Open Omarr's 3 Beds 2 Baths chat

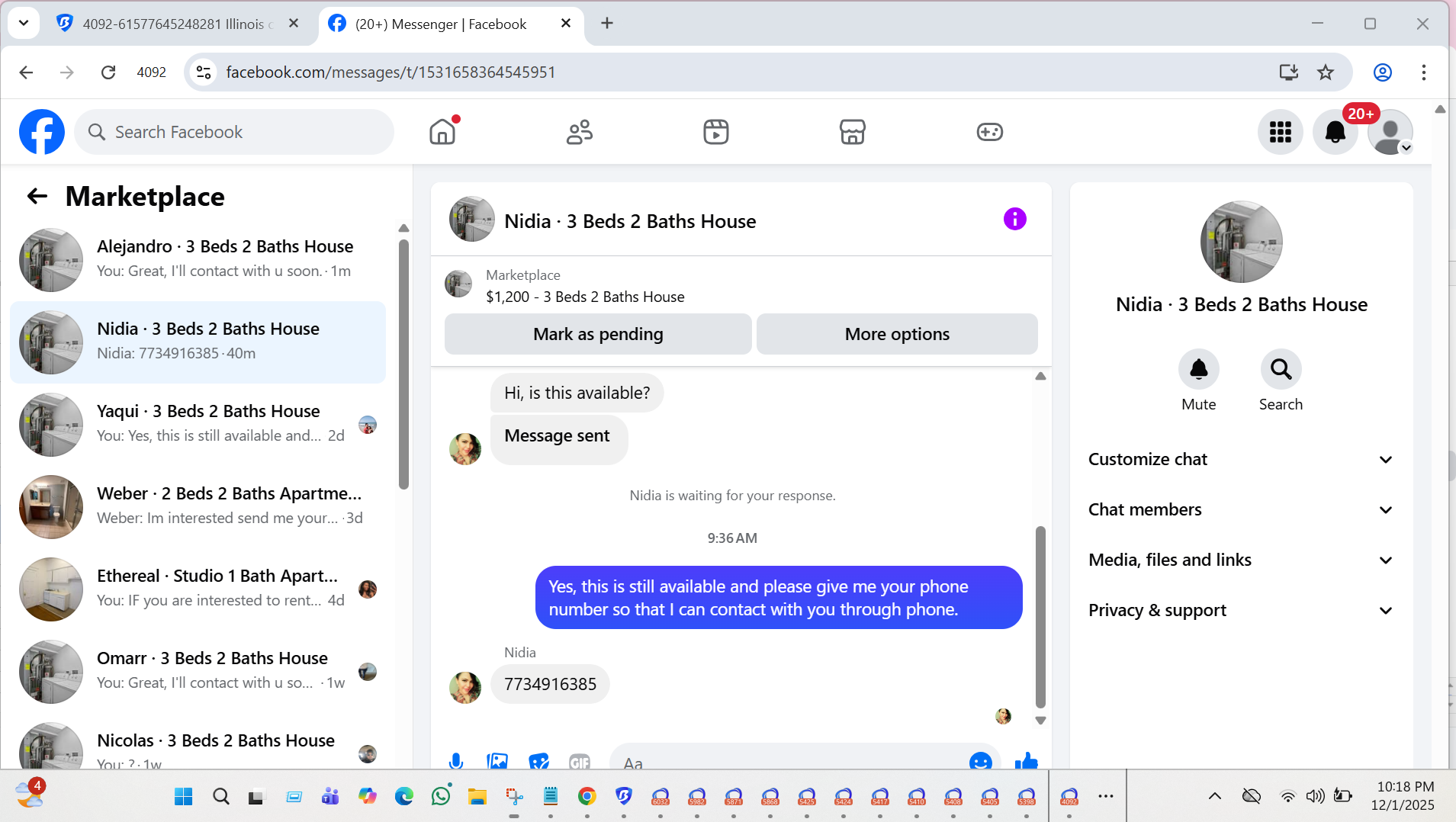(198, 672)
